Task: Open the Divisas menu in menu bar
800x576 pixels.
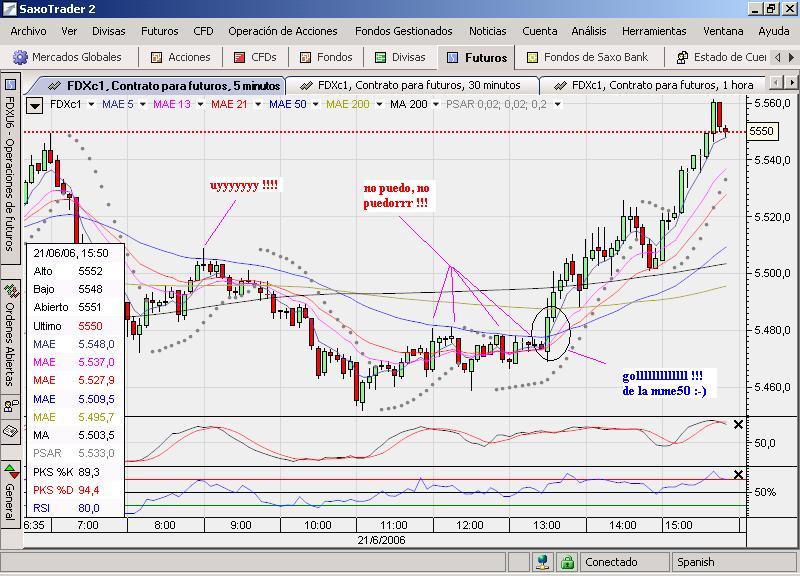Action: [x=108, y=31]
